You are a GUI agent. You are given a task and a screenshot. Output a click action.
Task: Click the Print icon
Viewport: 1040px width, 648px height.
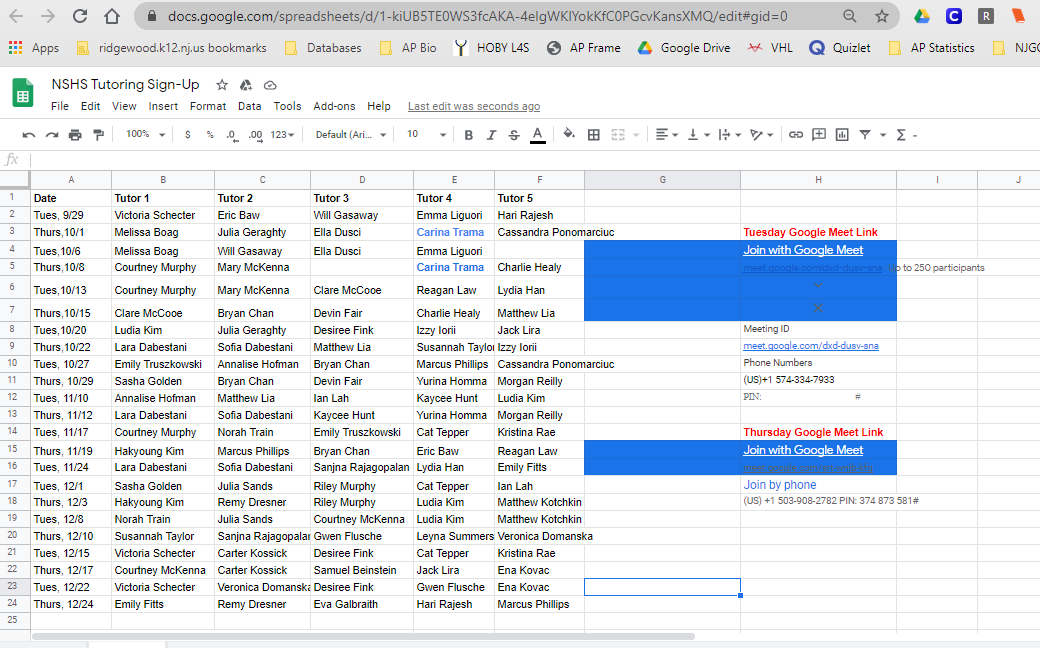pyautogui.click(x=75, y=135)
